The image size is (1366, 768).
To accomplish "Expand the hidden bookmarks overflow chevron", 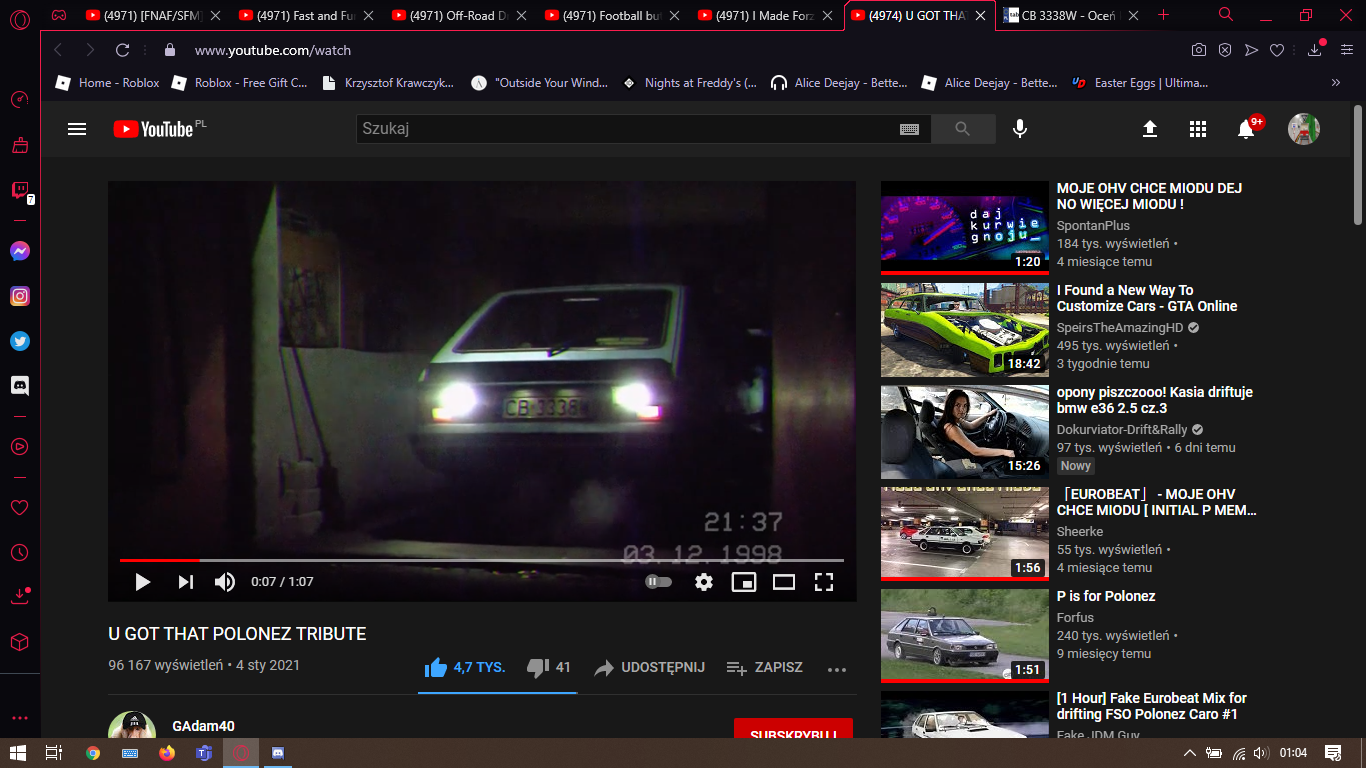I will (1336, 83).
